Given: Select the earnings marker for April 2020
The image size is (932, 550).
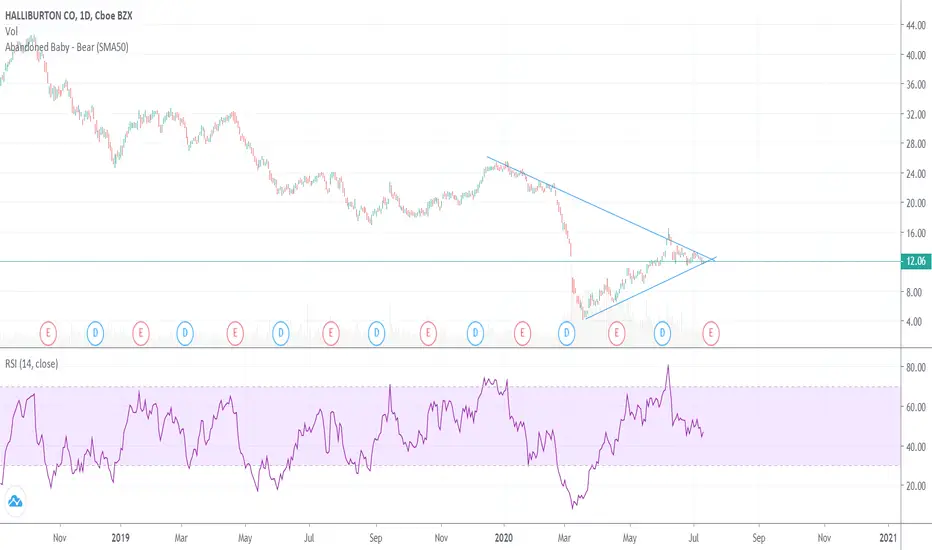Looking at the screenshot, I should [x=616, y=334].
